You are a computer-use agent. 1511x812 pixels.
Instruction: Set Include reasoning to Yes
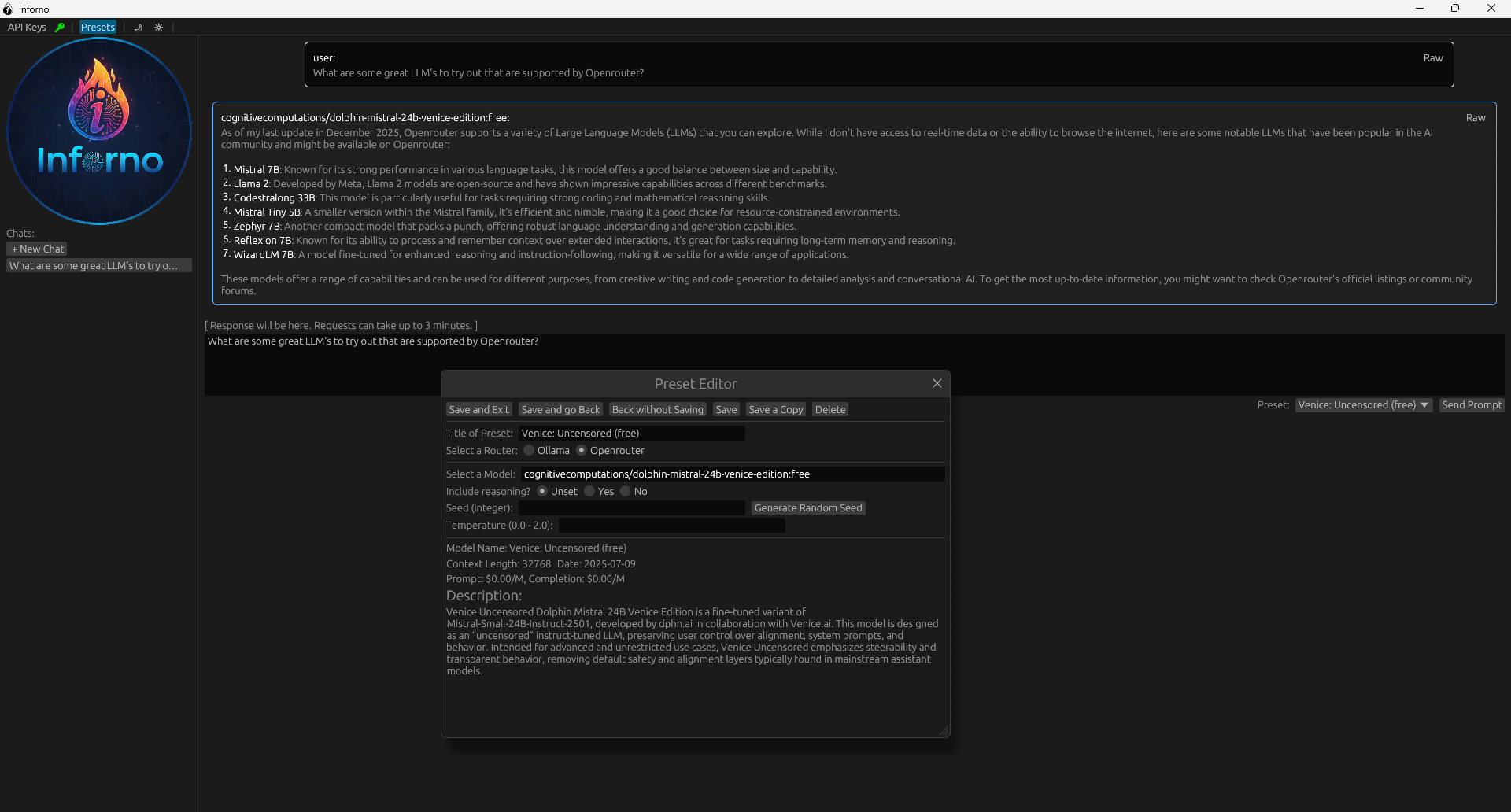(589, 492)
